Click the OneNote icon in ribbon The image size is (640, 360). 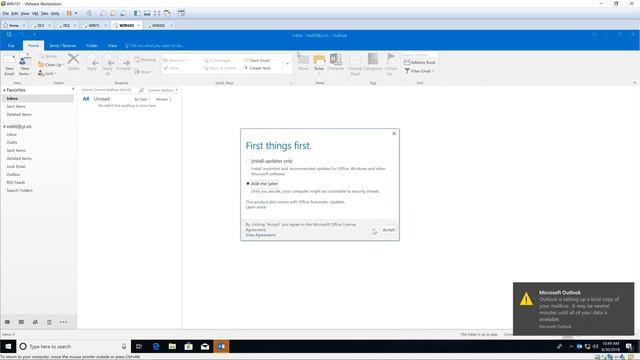coord(336,62)
